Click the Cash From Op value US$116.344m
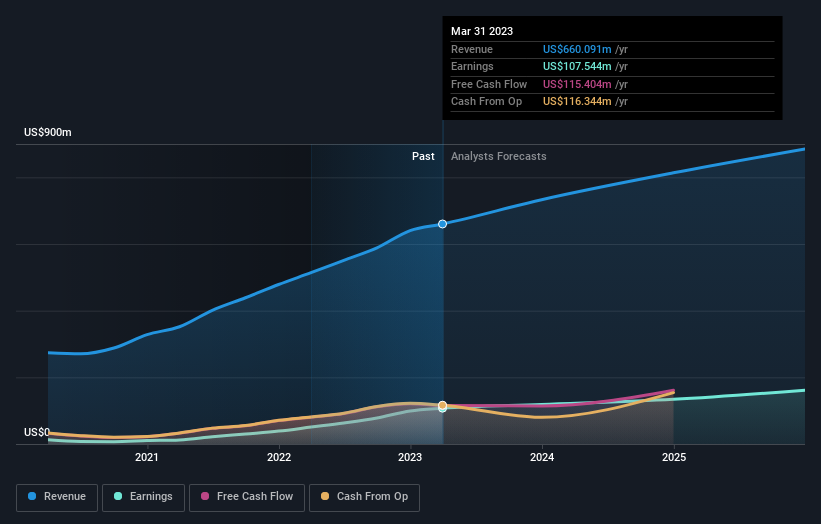Viewport: 821px width, 524px height. (x=577, y=102)
